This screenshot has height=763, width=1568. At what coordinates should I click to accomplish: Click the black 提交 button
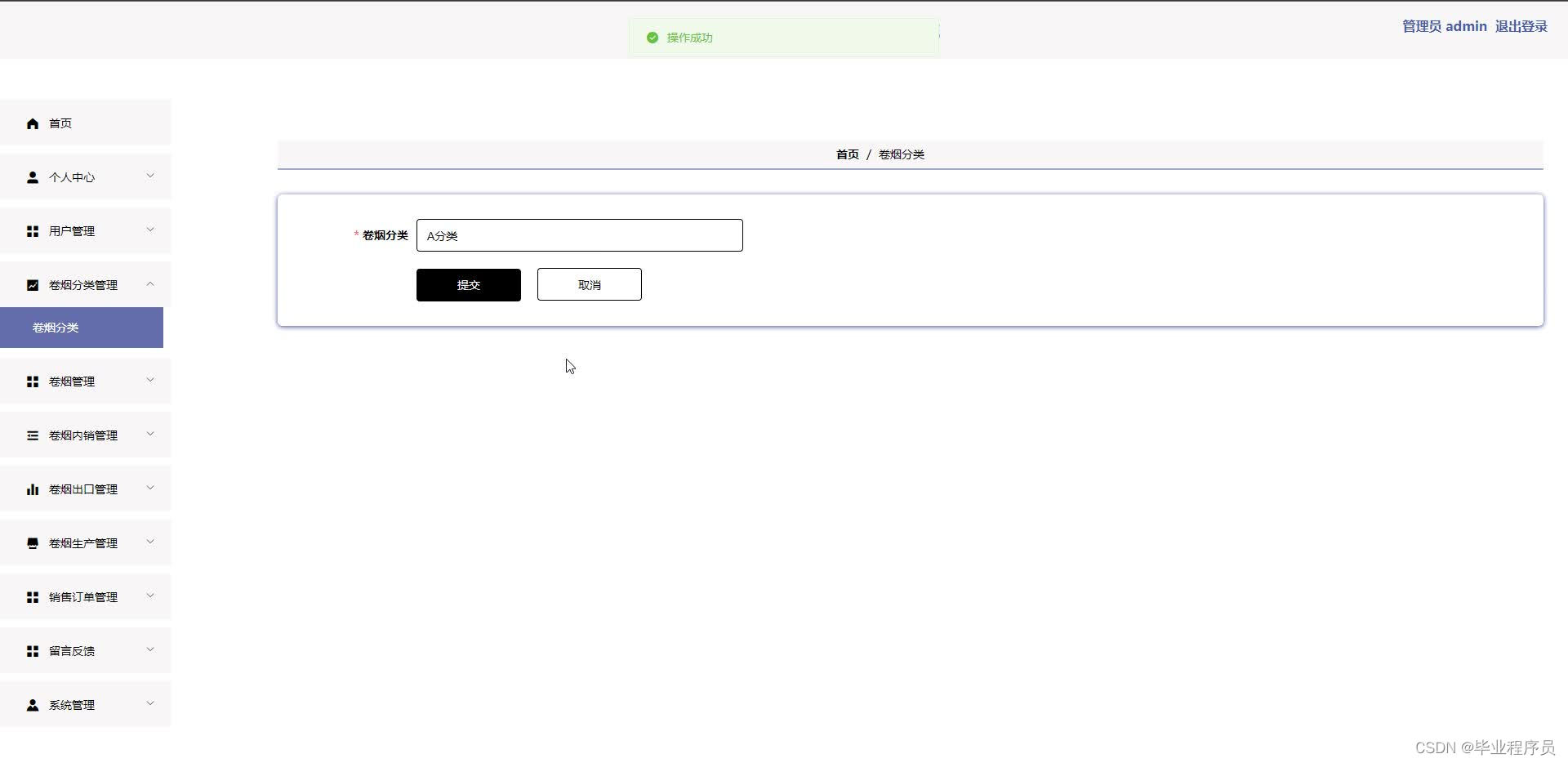point(469,285)
